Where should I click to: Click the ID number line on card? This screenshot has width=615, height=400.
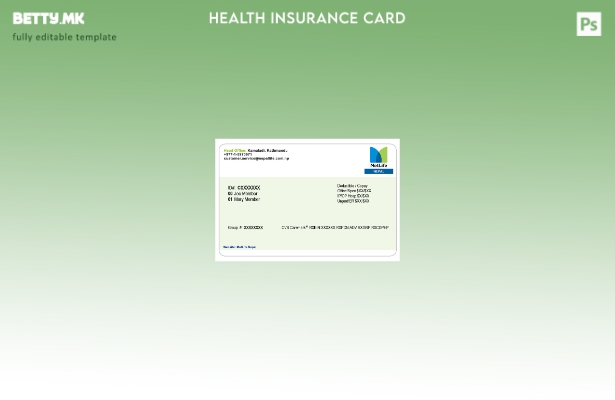(244, 187)
